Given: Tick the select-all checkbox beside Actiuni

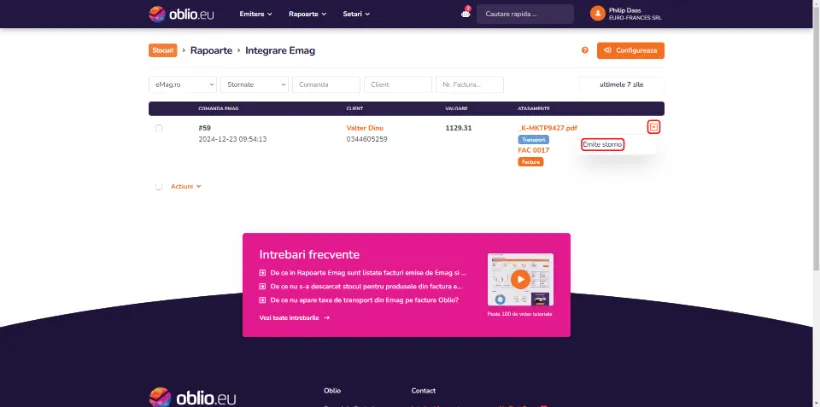Looking at the screenshot, I should point(159,187).
